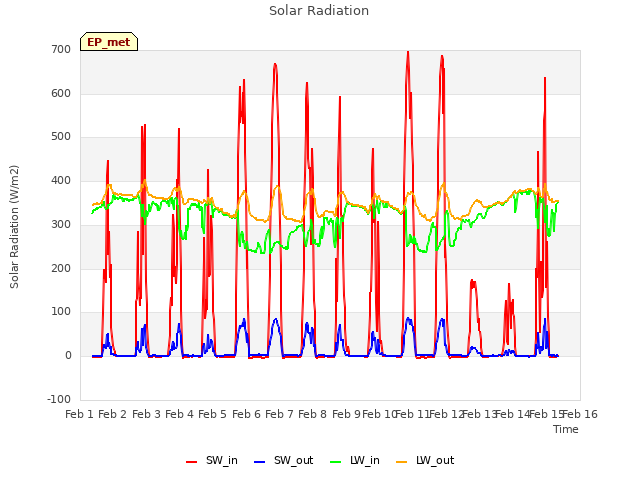The width and height of the screenshot is (640, 480).
Task: Click the low SW_in peak on Feb 13
Action: tap(472, 281)
